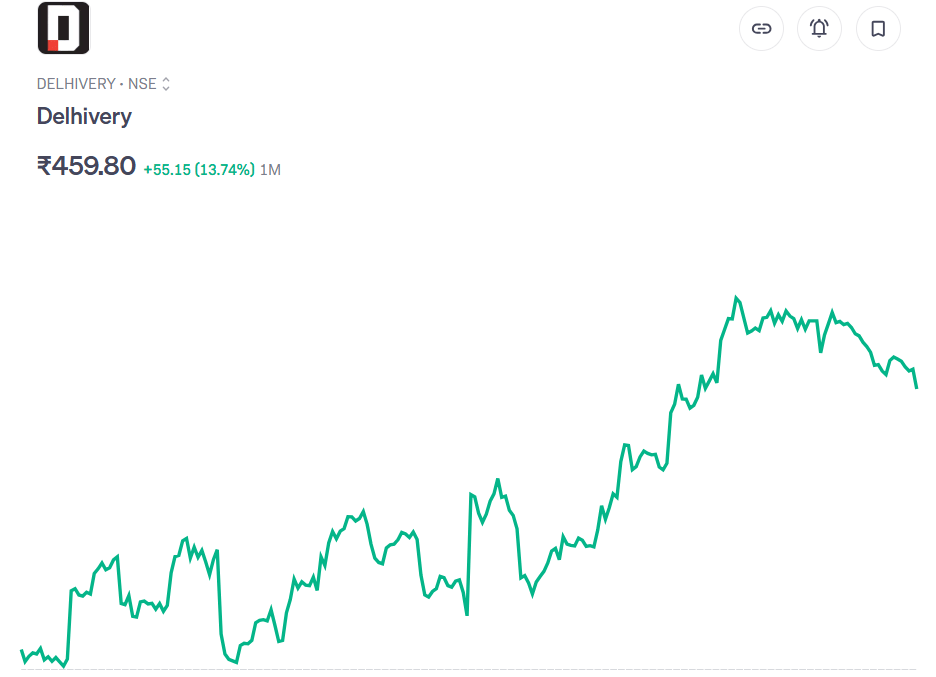Image resolution: width=936 pixels, height=677 pixels.
Task: Click the Delhivery company logo
Action: (63, 28)
